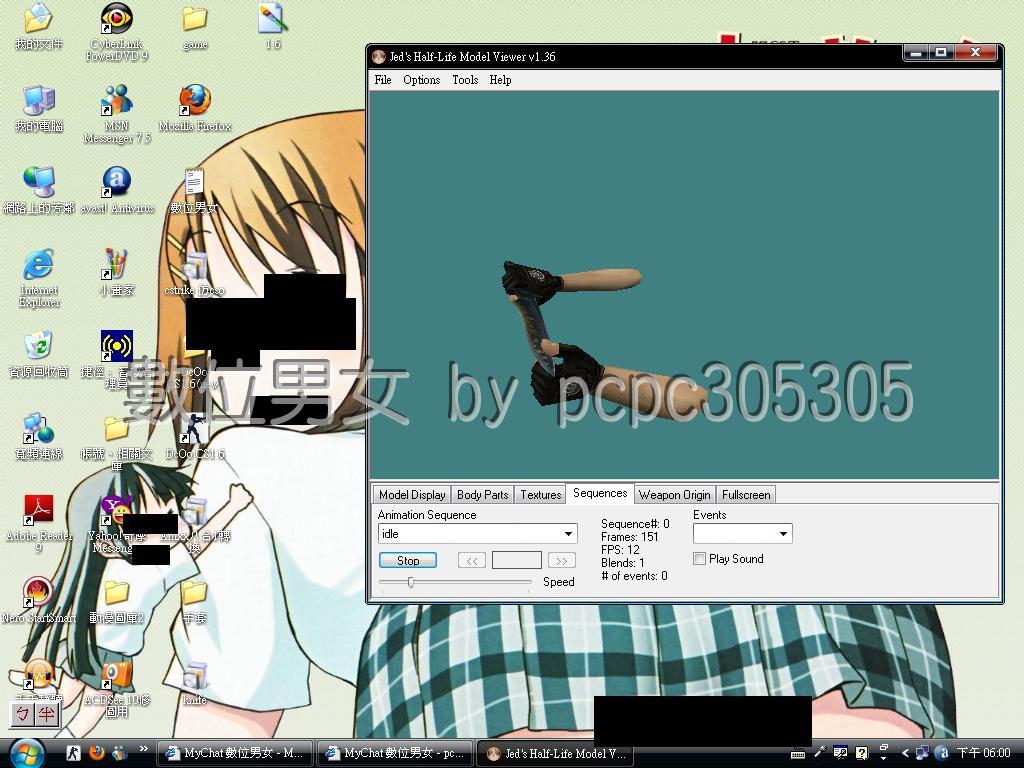Select the 手套 folder icon
The width and height of the screenshot is (1024, 768).
195,600
